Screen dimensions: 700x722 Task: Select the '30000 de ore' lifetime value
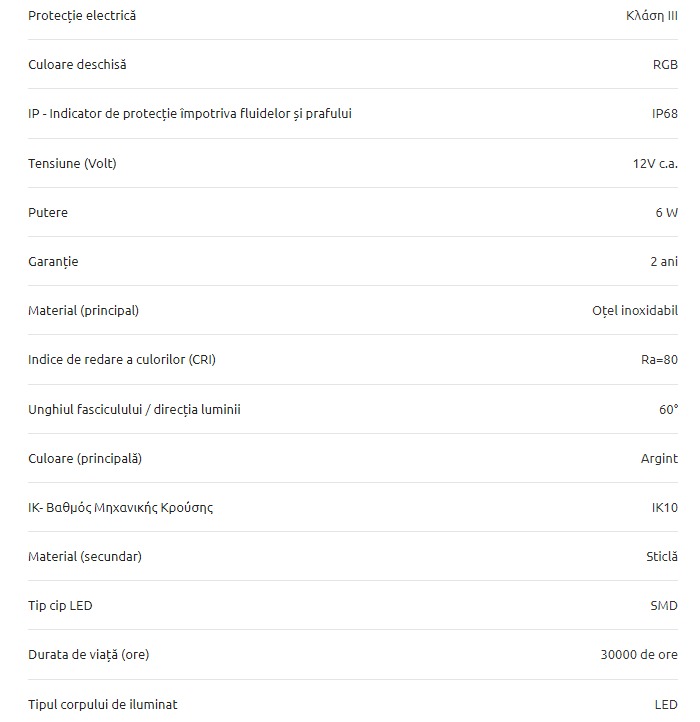coord(639,655)
